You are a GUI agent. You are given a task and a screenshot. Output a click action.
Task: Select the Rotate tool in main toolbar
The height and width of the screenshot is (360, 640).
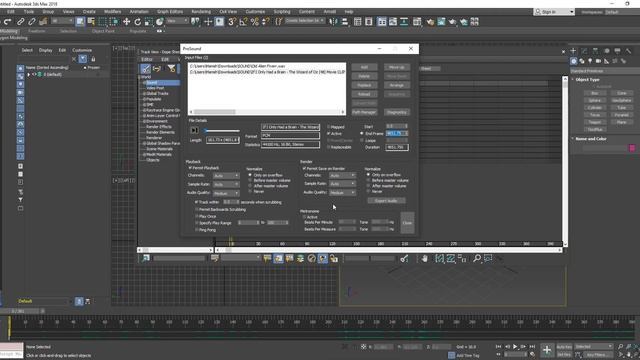tap(138, 22)
